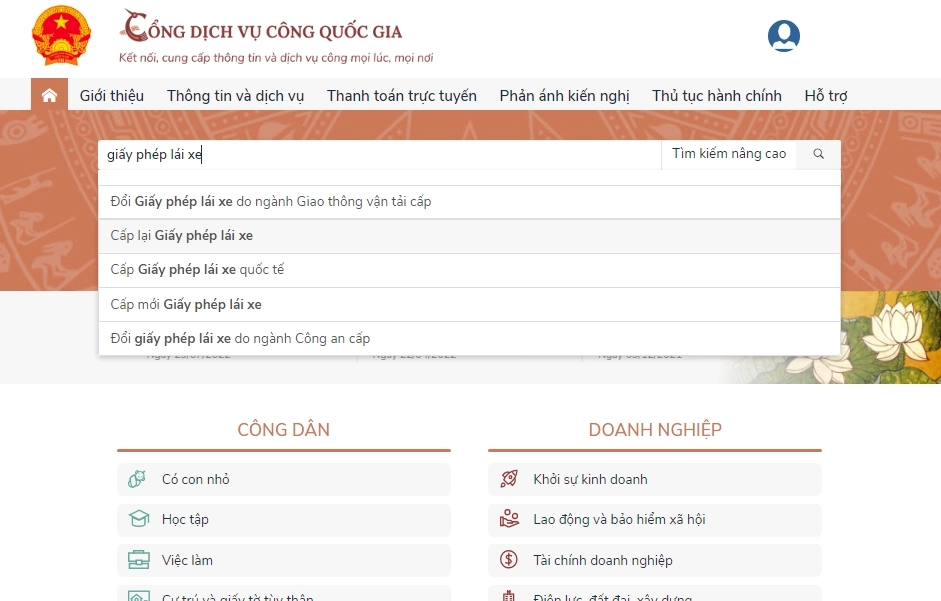
Task: Click the graduation cap icon for Học tập
Action: (x=139, y=519)
